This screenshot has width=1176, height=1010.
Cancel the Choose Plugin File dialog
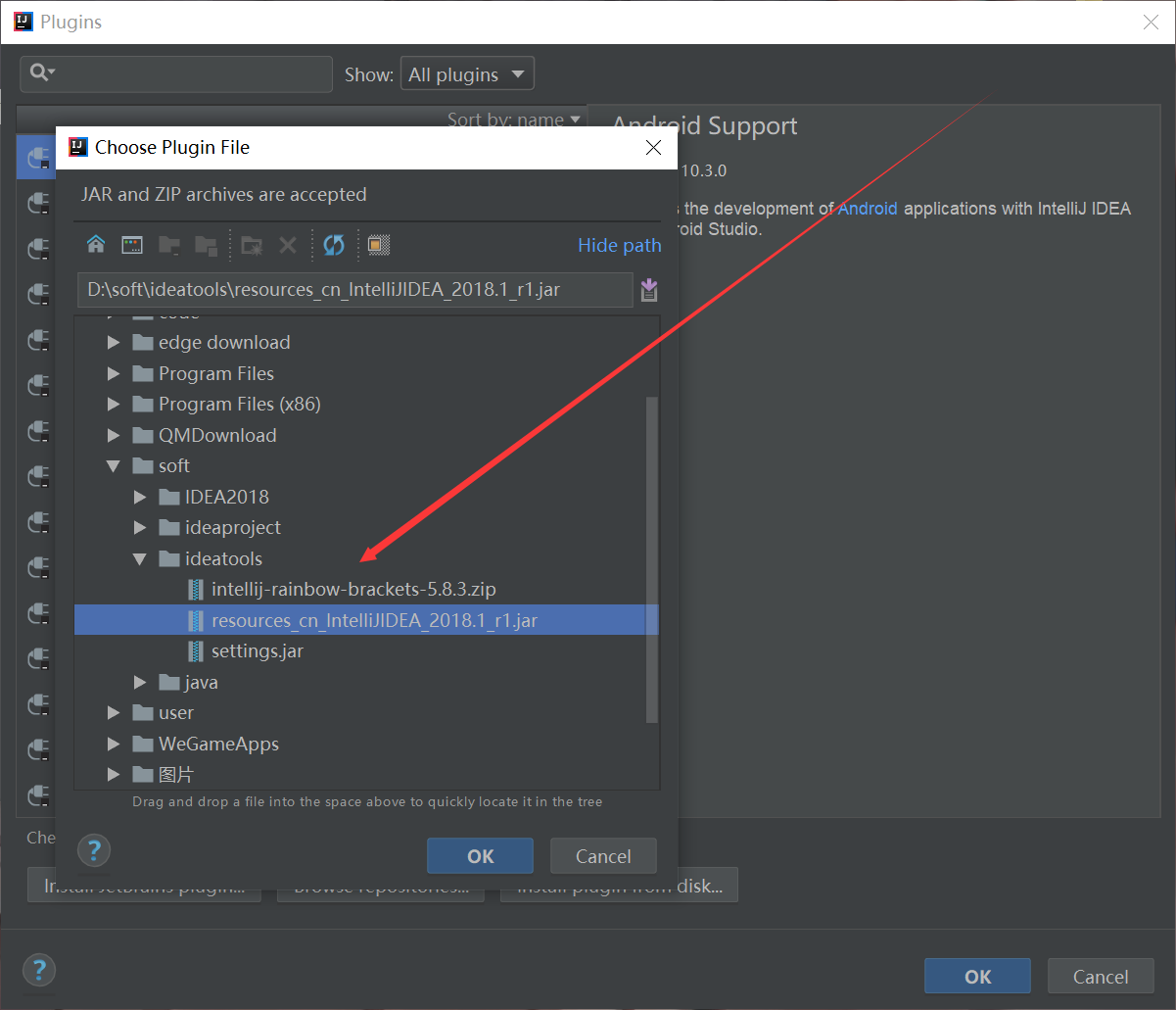coord(603,856)
